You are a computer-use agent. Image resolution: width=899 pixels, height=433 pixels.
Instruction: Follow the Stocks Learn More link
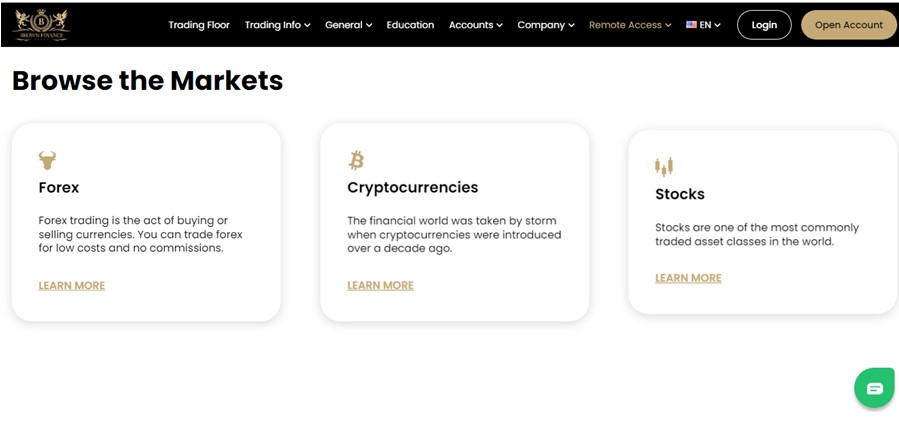[x=688, y=278]
